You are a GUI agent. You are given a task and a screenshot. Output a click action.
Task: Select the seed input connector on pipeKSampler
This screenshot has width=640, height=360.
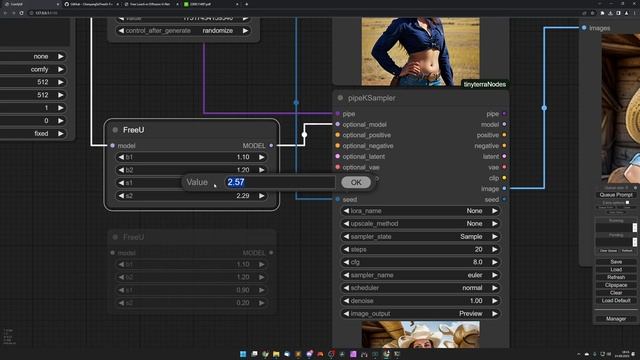point(338,199)
